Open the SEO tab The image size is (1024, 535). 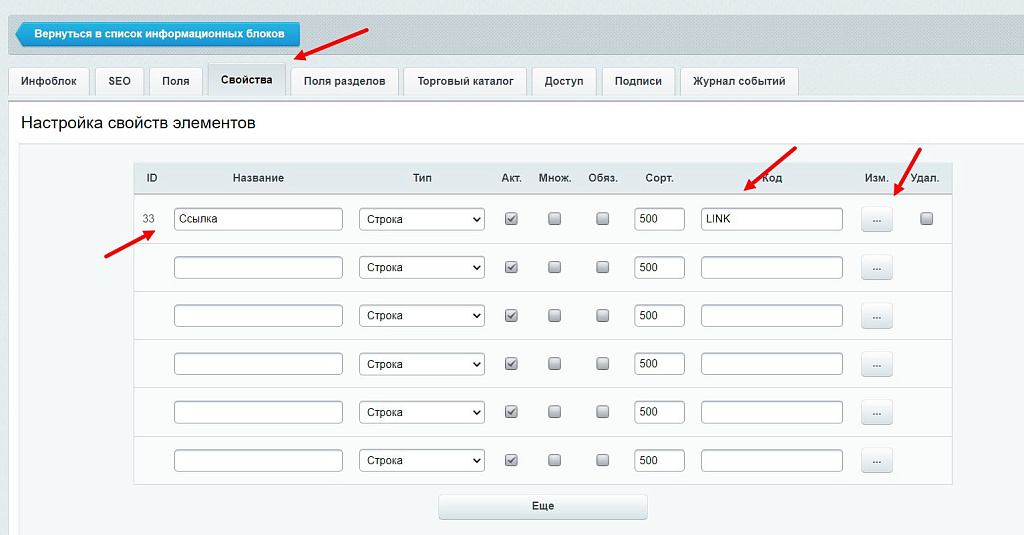pos(119,81)
